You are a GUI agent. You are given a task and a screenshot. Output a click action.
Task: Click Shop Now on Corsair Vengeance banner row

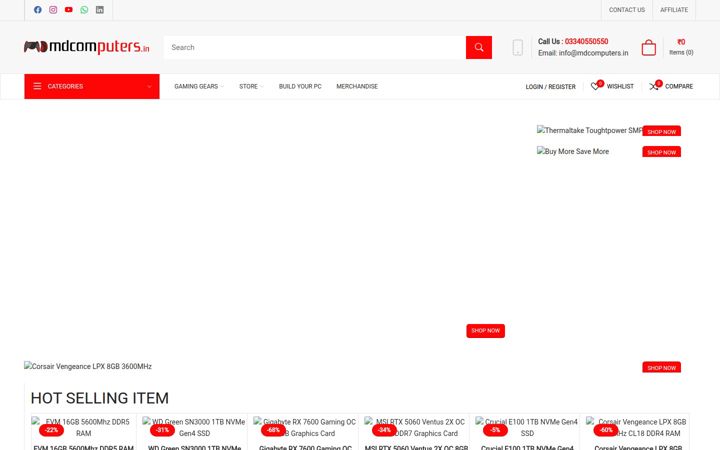pyautogui.click(x=661, y=367)
